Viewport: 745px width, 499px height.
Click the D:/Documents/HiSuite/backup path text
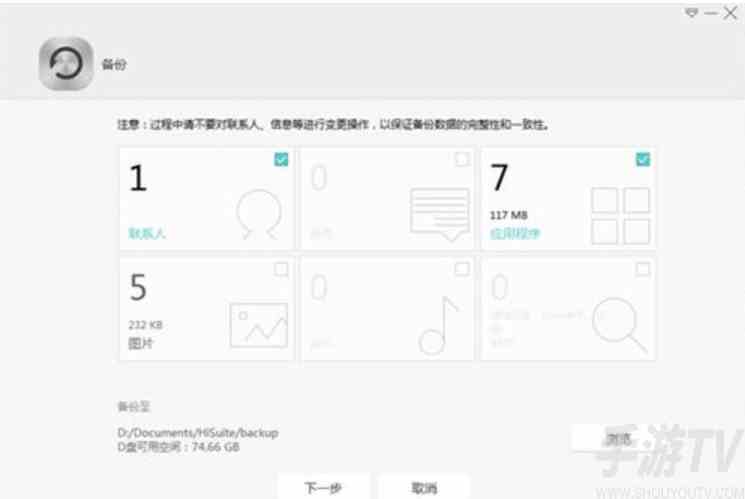[198, 432]
